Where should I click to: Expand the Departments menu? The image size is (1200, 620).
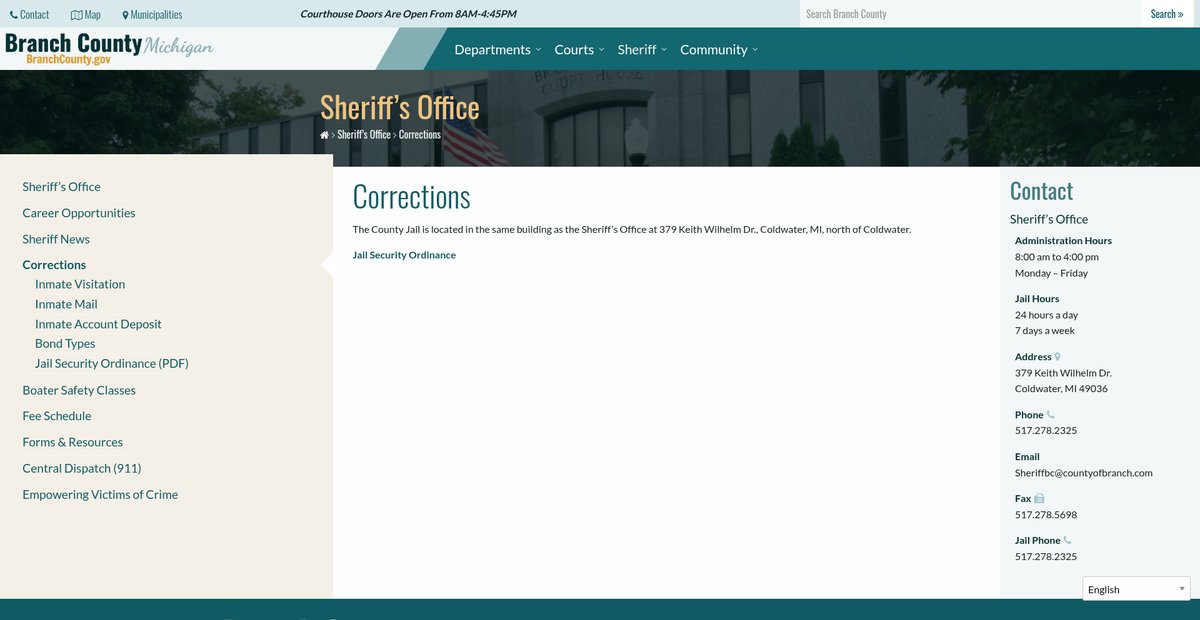coord(498,49)
